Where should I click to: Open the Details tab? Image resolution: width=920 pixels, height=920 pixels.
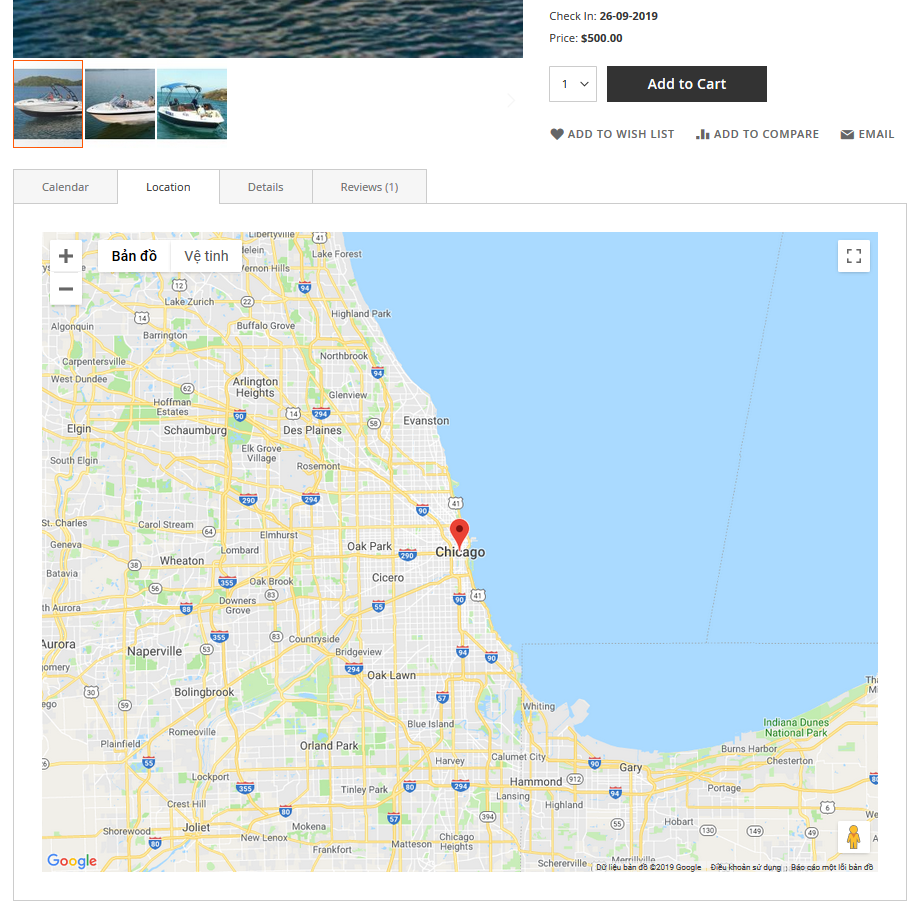[x=265, y=187]
